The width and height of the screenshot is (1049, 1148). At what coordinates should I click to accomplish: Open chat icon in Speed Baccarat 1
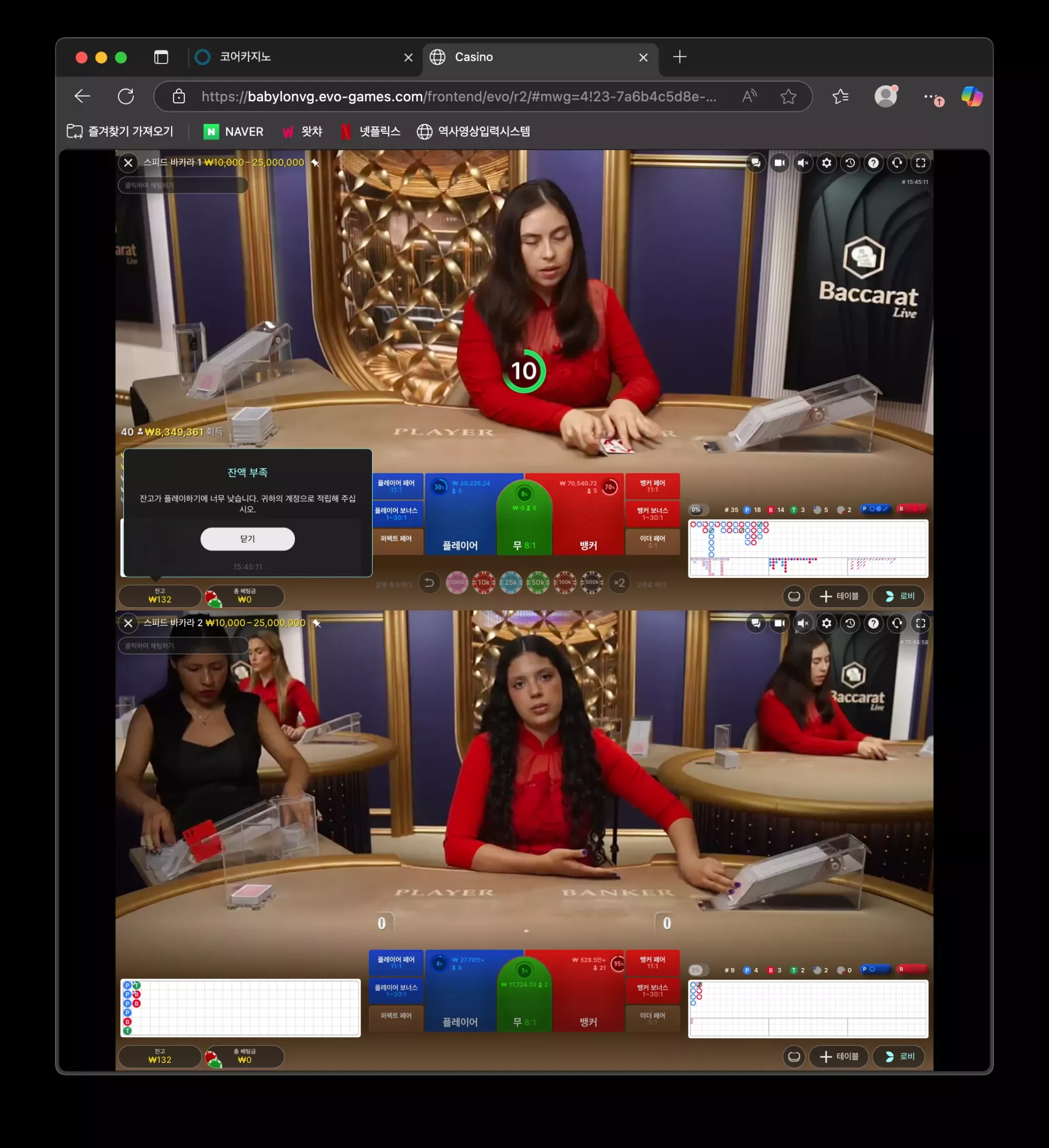pos(755,163)
